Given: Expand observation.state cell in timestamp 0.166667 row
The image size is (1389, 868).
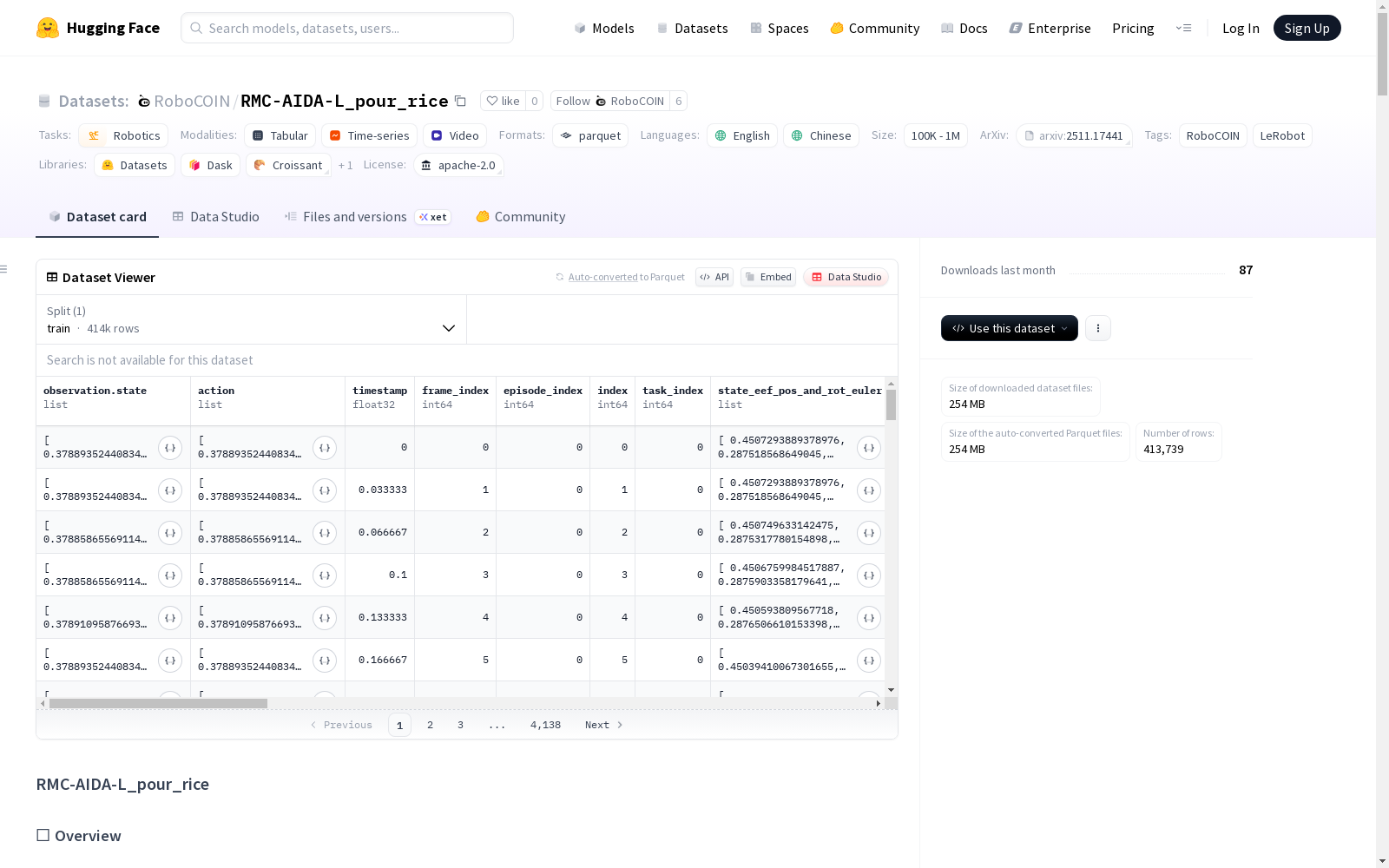Looking at the screenshot, I should 170,661.
